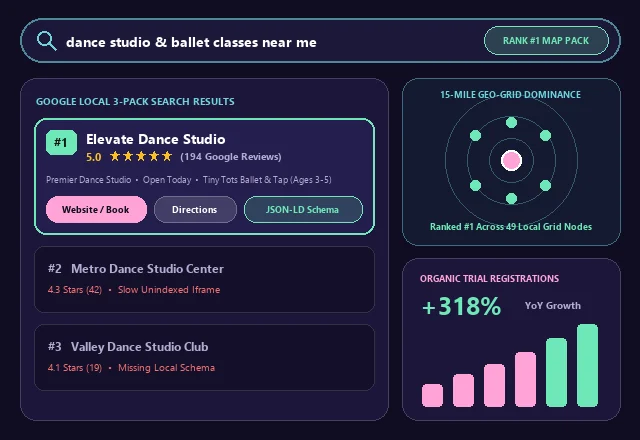Select the Elevate Dance Studio title

(156, 139)
